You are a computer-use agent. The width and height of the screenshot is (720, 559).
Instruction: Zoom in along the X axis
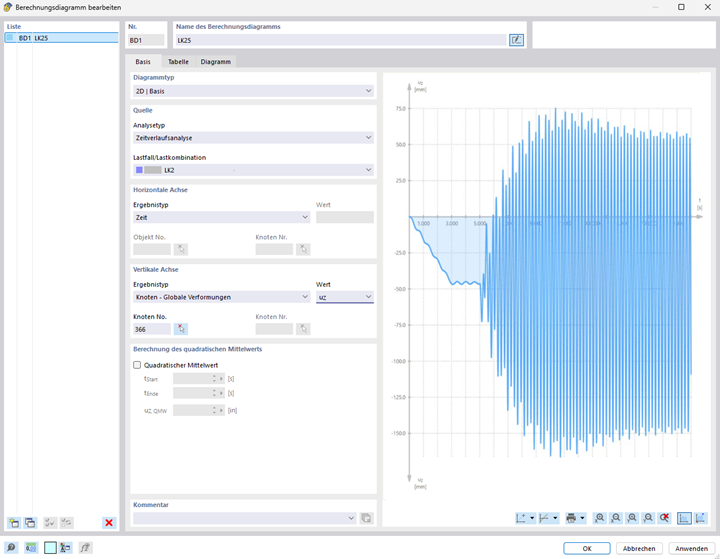click(600, 518)
